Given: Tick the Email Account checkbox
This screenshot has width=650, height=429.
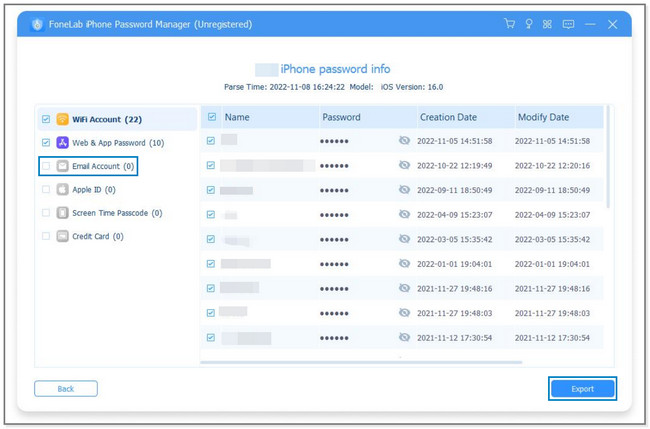Looking at the screenshot, I should point(46,166).
